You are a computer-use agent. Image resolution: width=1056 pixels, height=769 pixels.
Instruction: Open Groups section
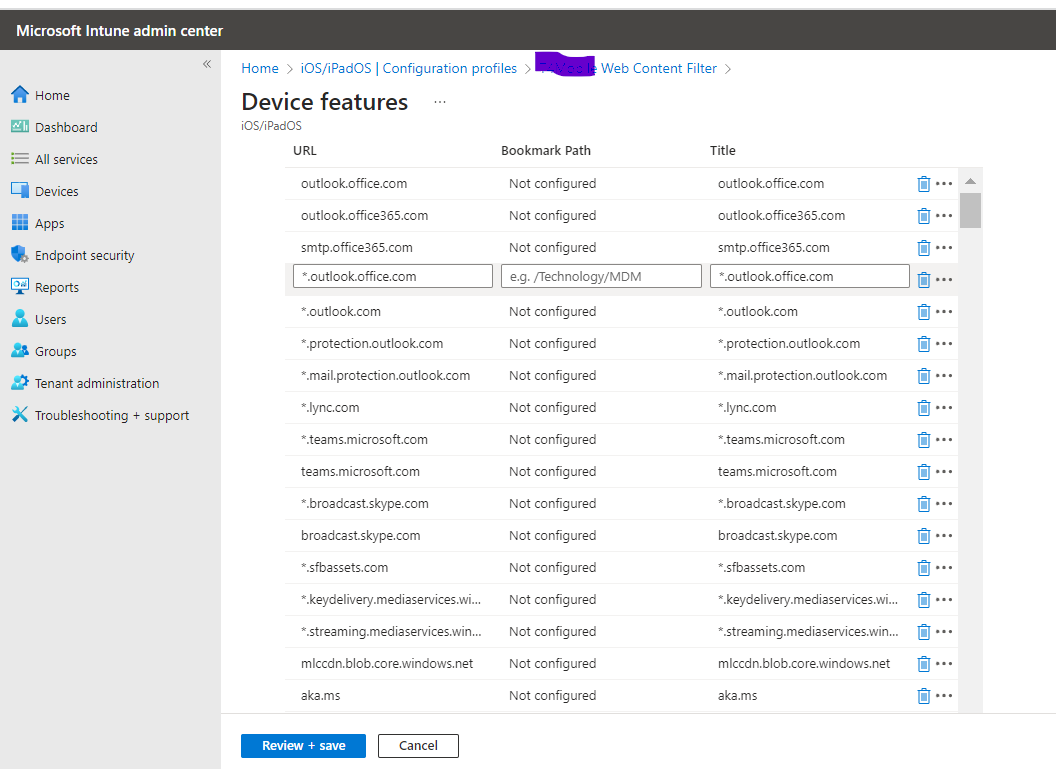point(44,352)
